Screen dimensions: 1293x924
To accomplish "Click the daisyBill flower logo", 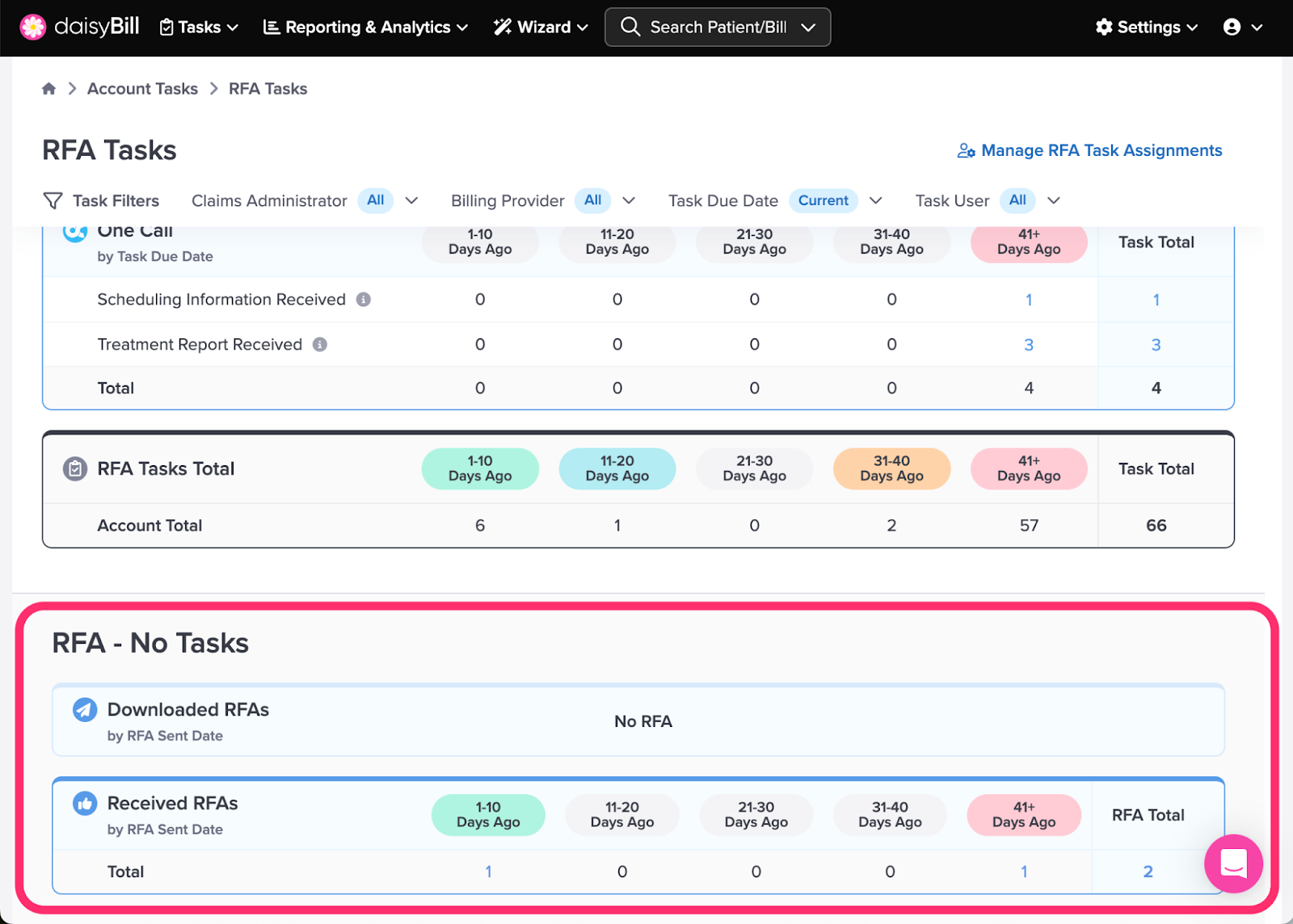I will pyautogui.click(x=33, y=27).
